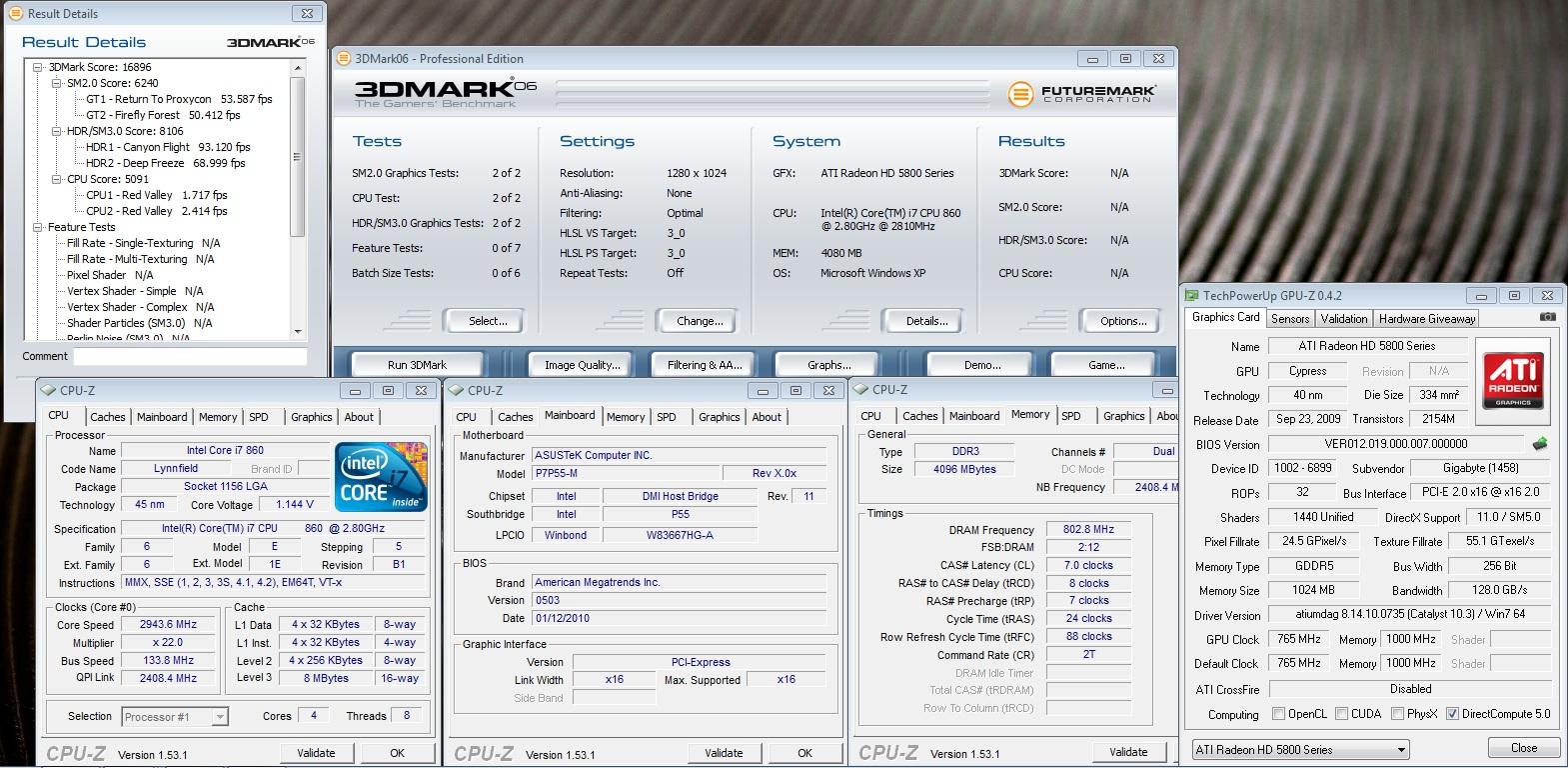Open the ATI Radeon HD 5800 Series GPU dropdown
This screenshot has height=768, width=1568.
coord(1301,749)
